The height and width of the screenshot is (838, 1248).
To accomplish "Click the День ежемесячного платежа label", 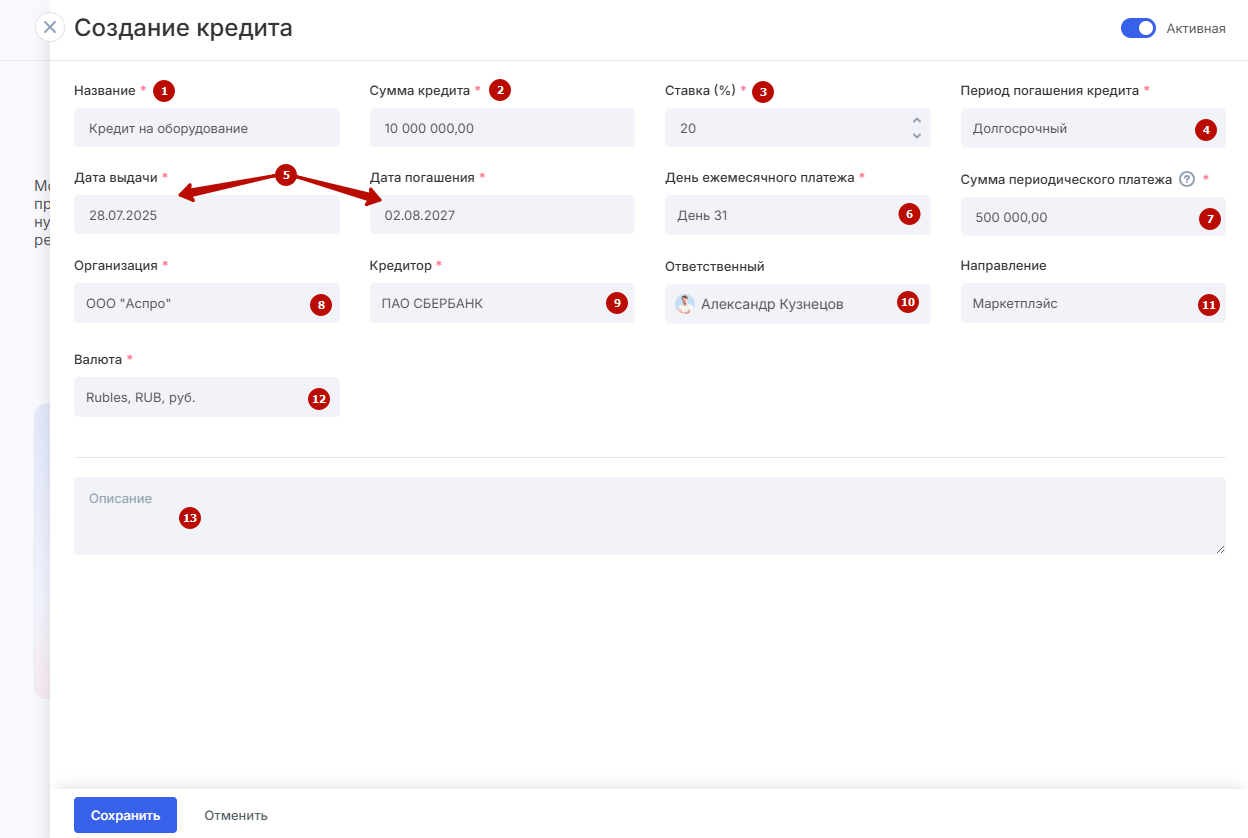I will (760, 177).
